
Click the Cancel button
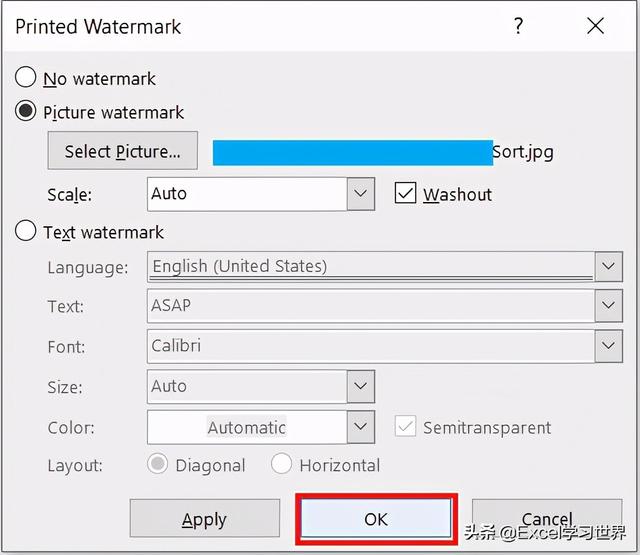point(546,519)
